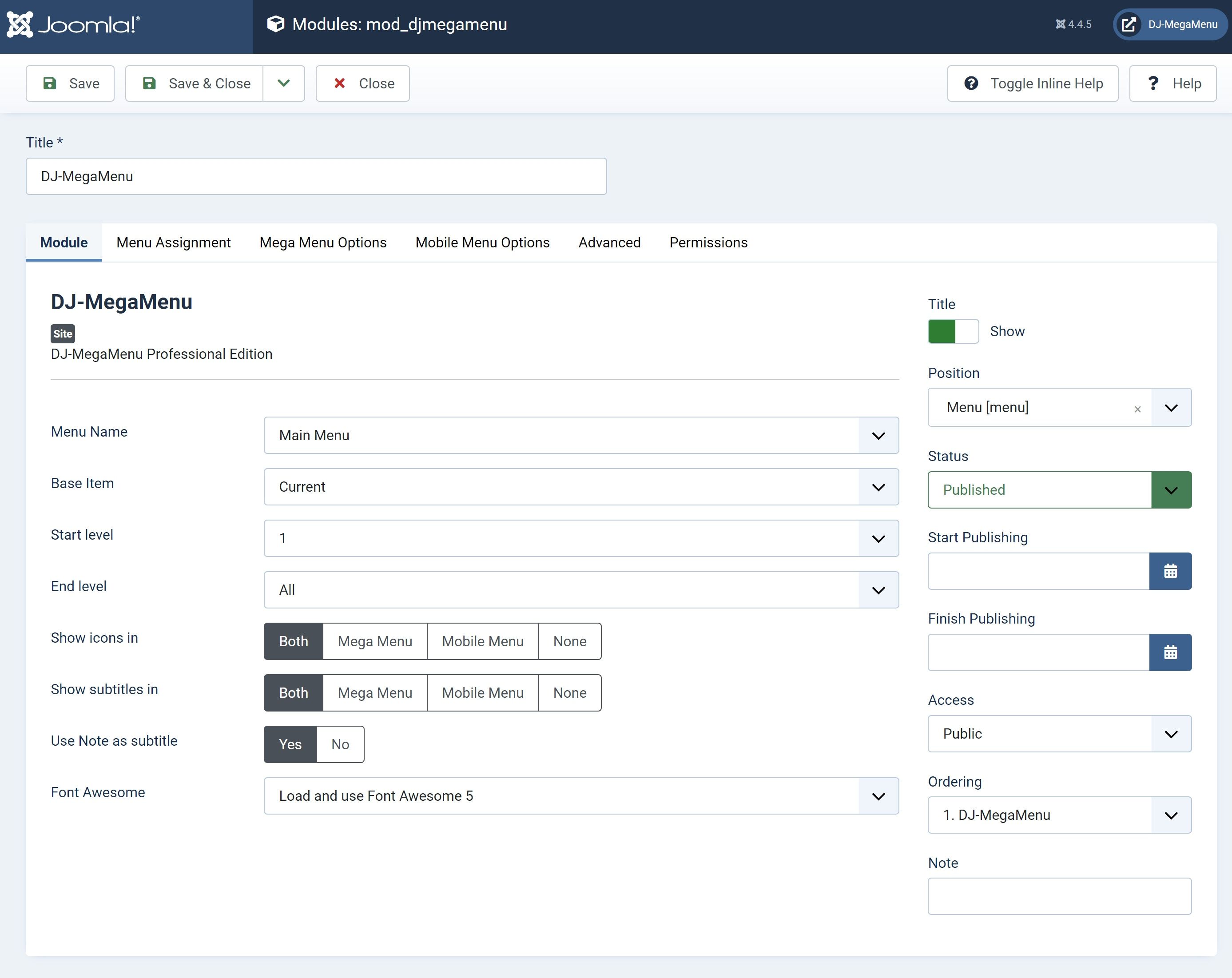The height and width of the screenshot is (978, 1232).
Task: Open site preview via DJ-MegaMenu external link icon
Action: (x=1128, y=24)
